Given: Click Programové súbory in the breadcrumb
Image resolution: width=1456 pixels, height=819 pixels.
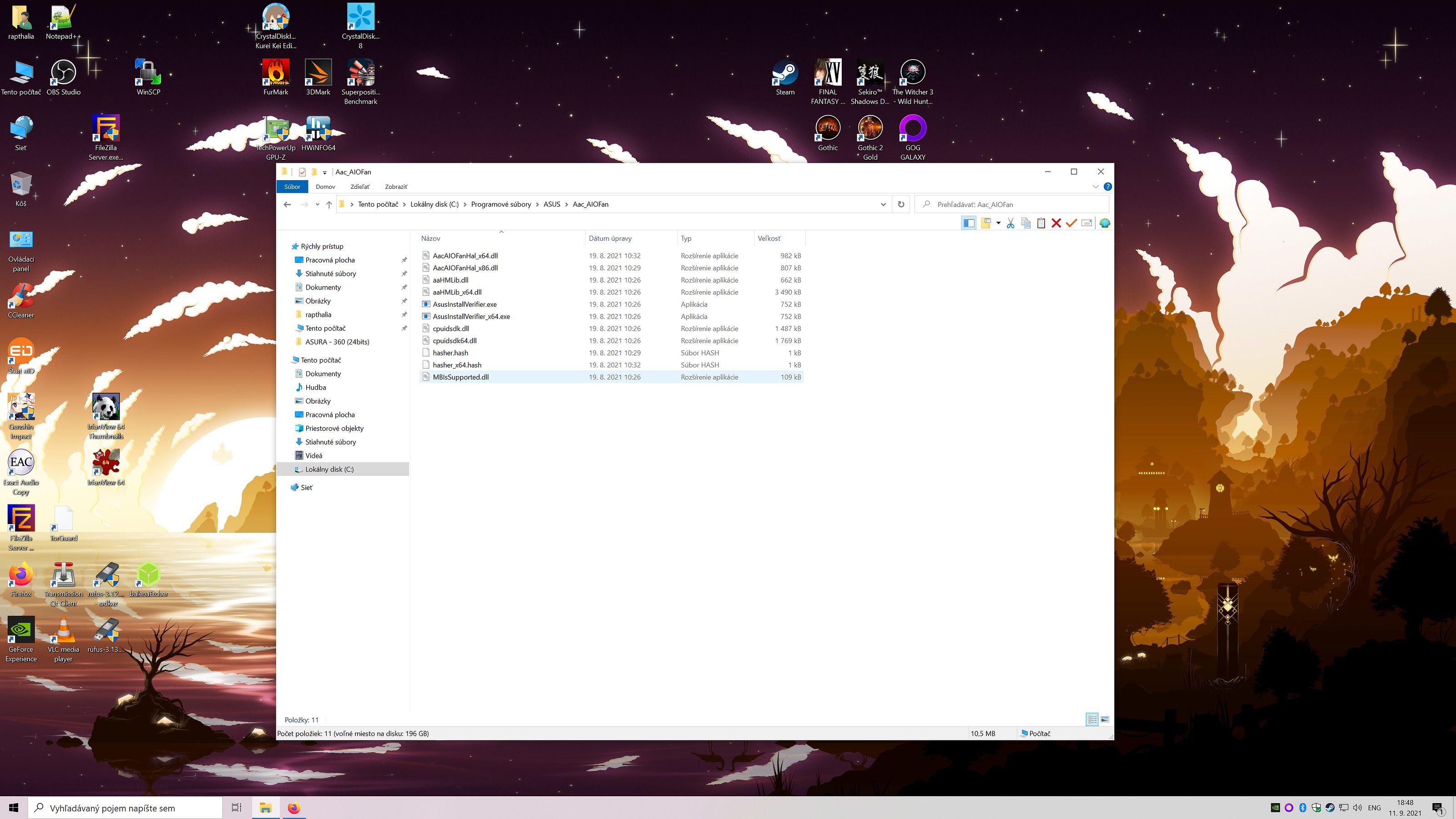Looking at the screenshot, I should (501, 205).
